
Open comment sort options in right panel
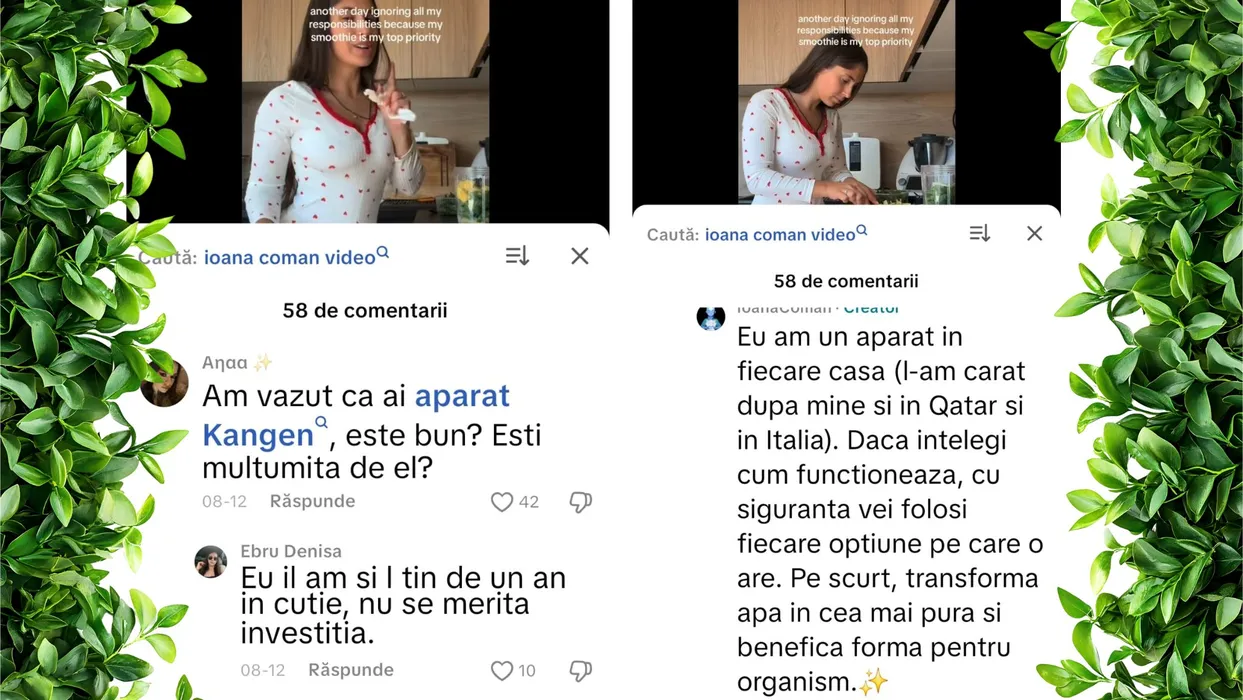tap(980, 233)
